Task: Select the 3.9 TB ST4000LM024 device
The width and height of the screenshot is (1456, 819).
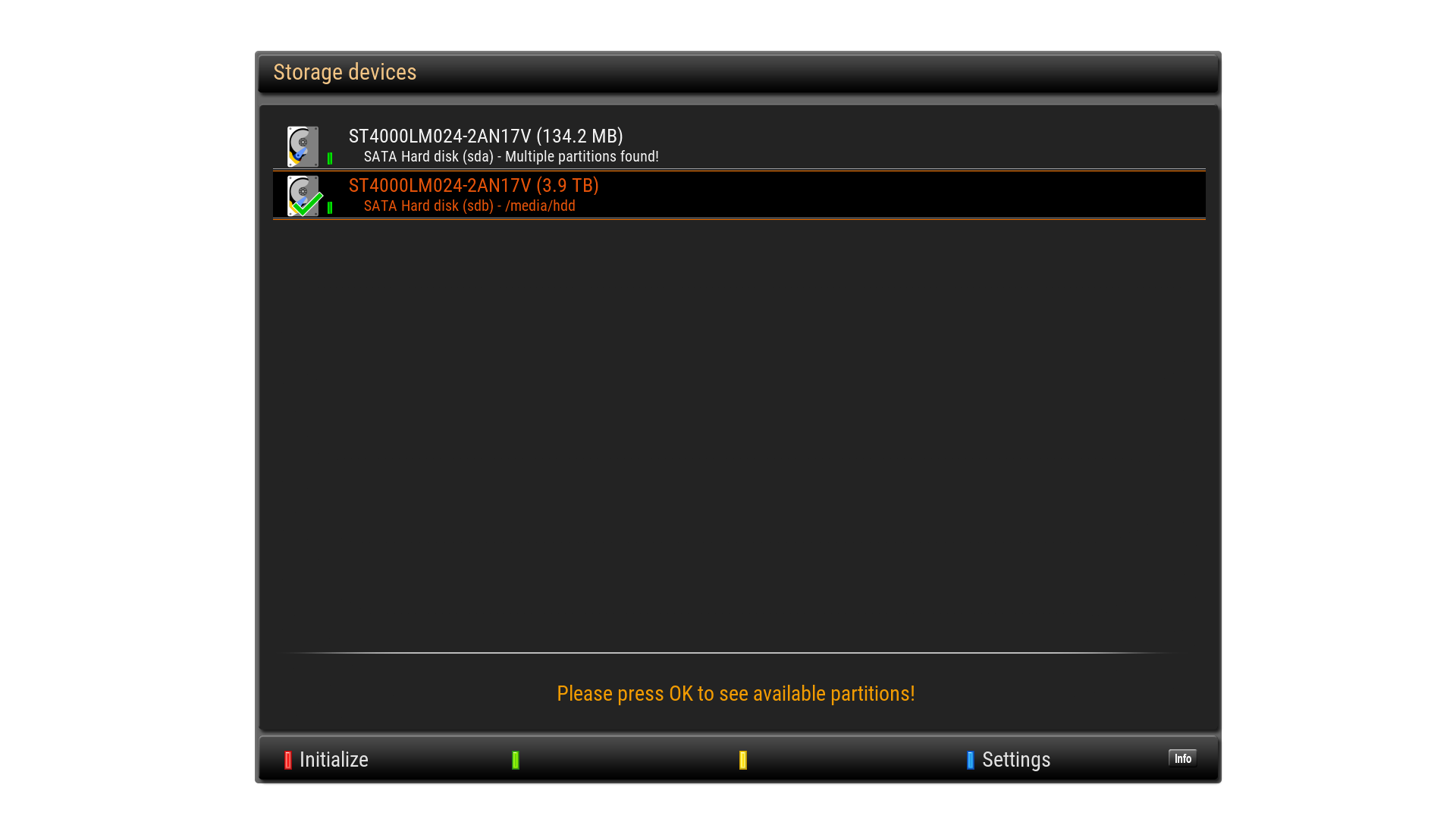Action: point(739,195)
